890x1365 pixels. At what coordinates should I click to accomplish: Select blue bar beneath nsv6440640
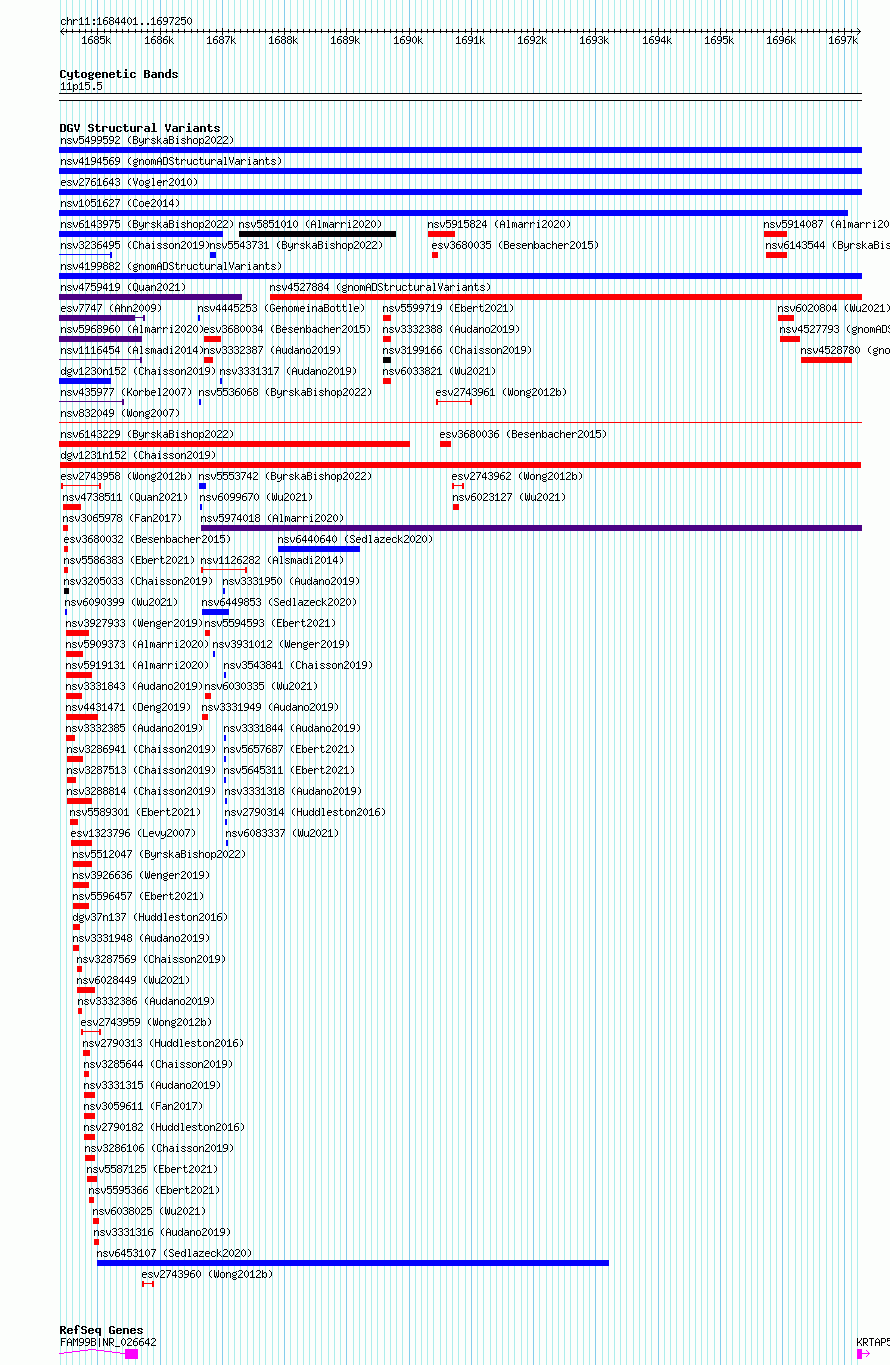click(x=318, y=549)
